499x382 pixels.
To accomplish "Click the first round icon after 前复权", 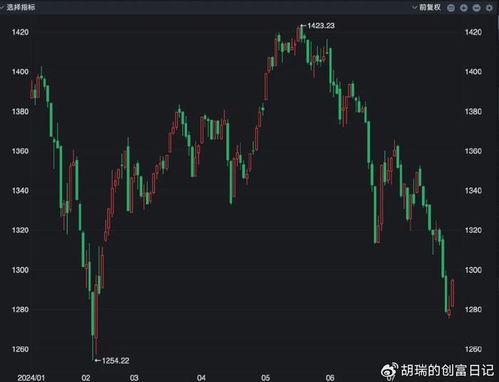I will pos(451,8).
